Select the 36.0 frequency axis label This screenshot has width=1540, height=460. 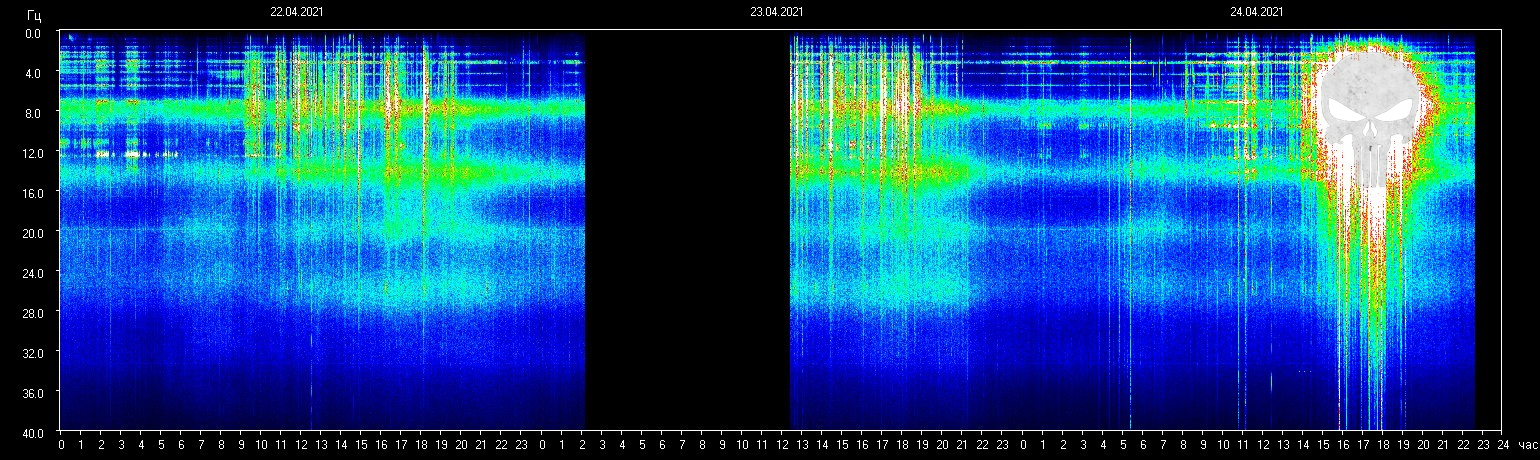click(31, 393)
